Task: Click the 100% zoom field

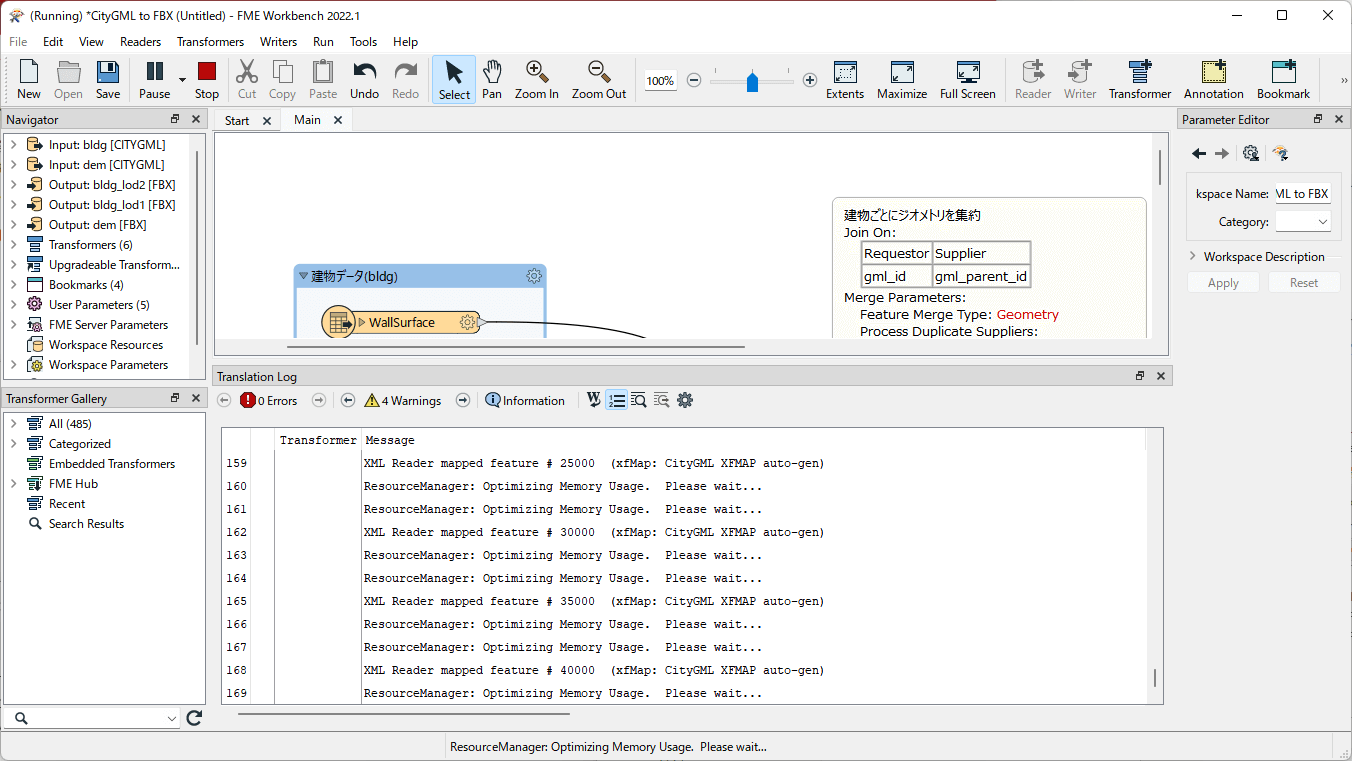Action: pos(660,80)
